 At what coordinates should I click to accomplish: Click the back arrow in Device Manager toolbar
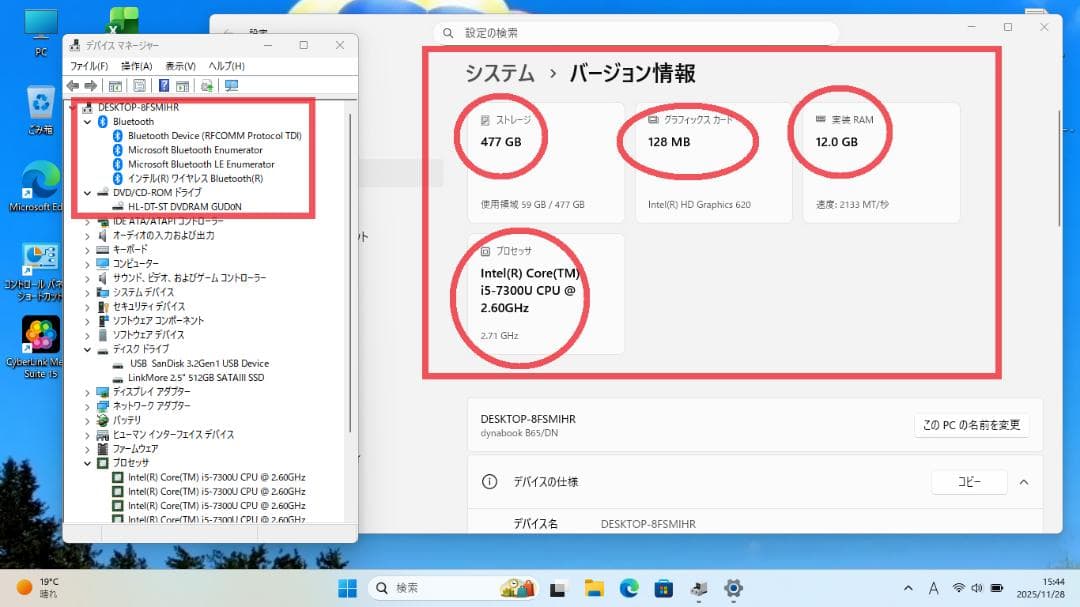74,85
